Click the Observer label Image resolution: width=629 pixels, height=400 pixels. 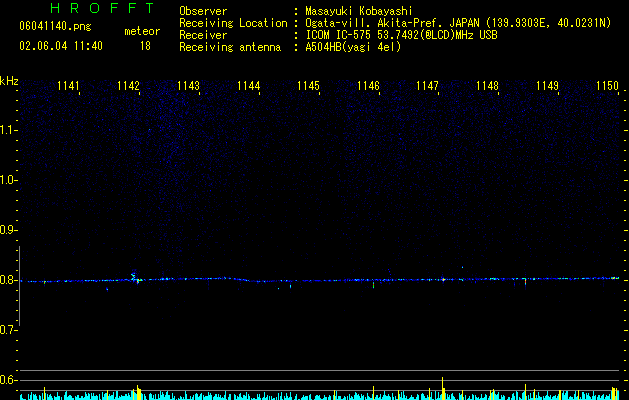[203, 11]
